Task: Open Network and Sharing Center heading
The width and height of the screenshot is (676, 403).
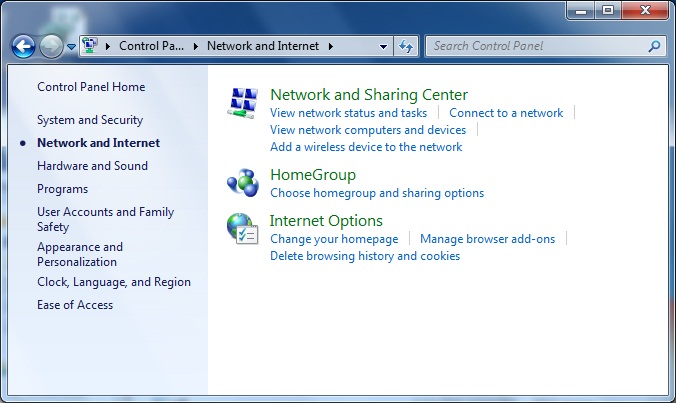Action: [369, 94]
